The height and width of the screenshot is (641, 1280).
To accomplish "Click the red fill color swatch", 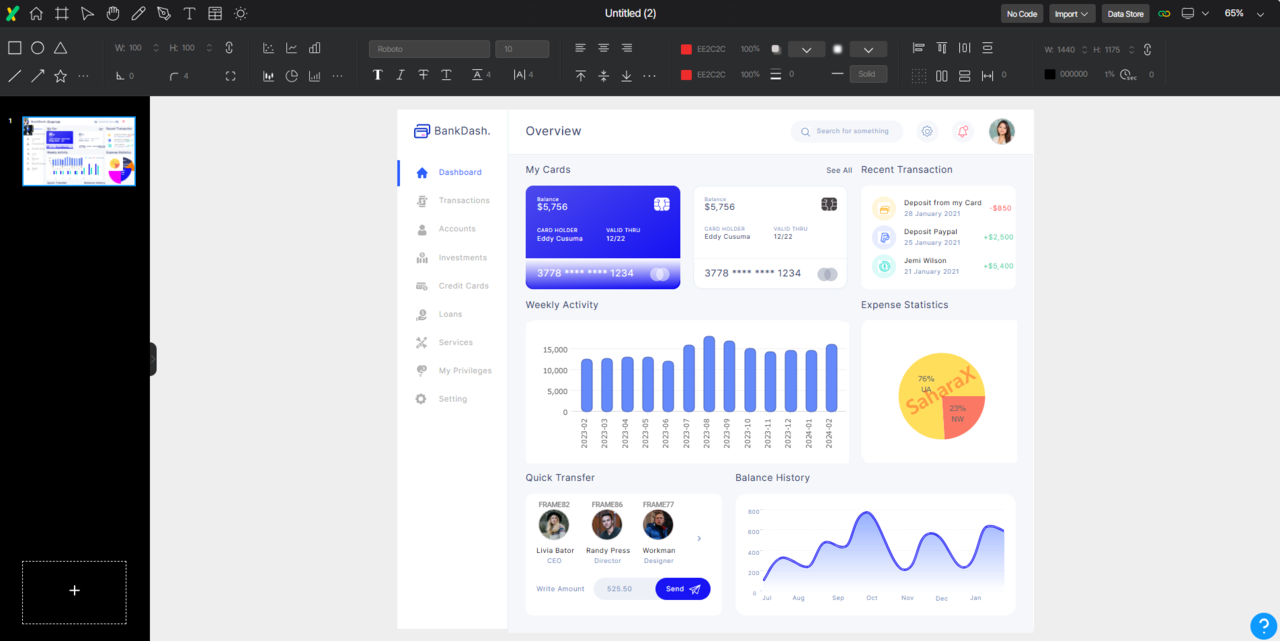I will 686,49.
